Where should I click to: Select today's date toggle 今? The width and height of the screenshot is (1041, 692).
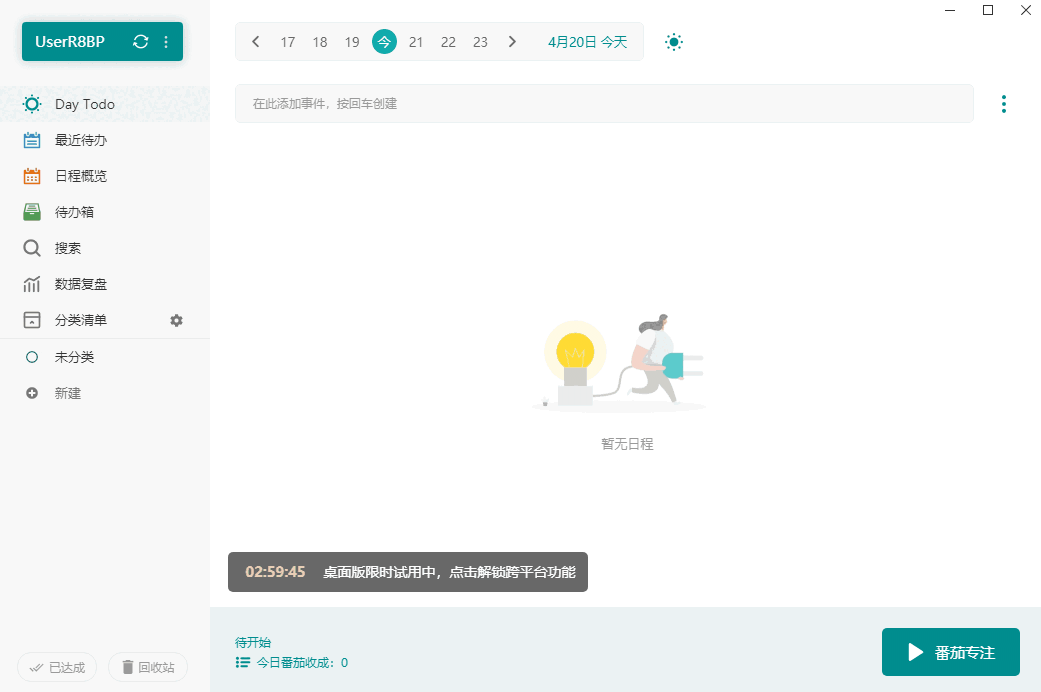384,42
